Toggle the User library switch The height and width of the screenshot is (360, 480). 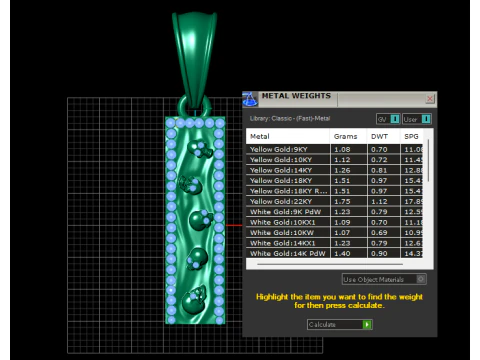417,119
